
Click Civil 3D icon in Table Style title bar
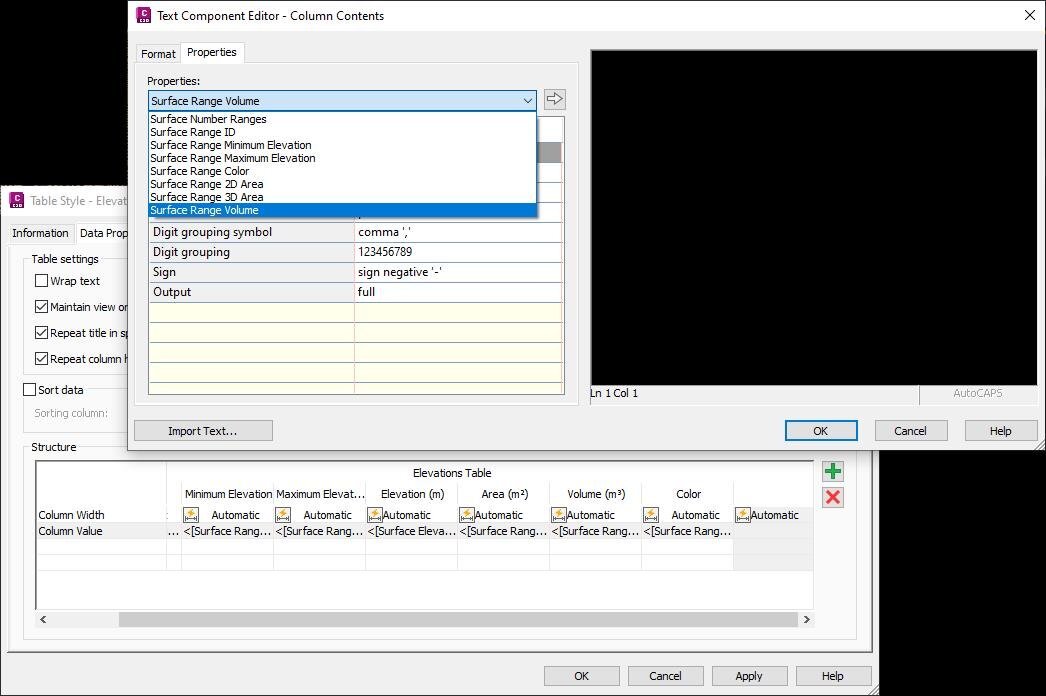coord(17,200)
